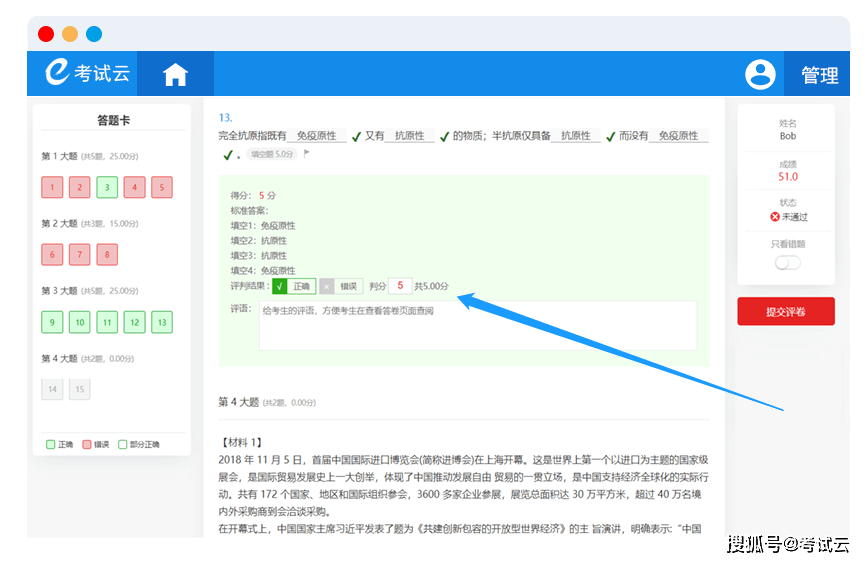Click the 未通过 status icon
868x563 pixels.
point(775,216)
